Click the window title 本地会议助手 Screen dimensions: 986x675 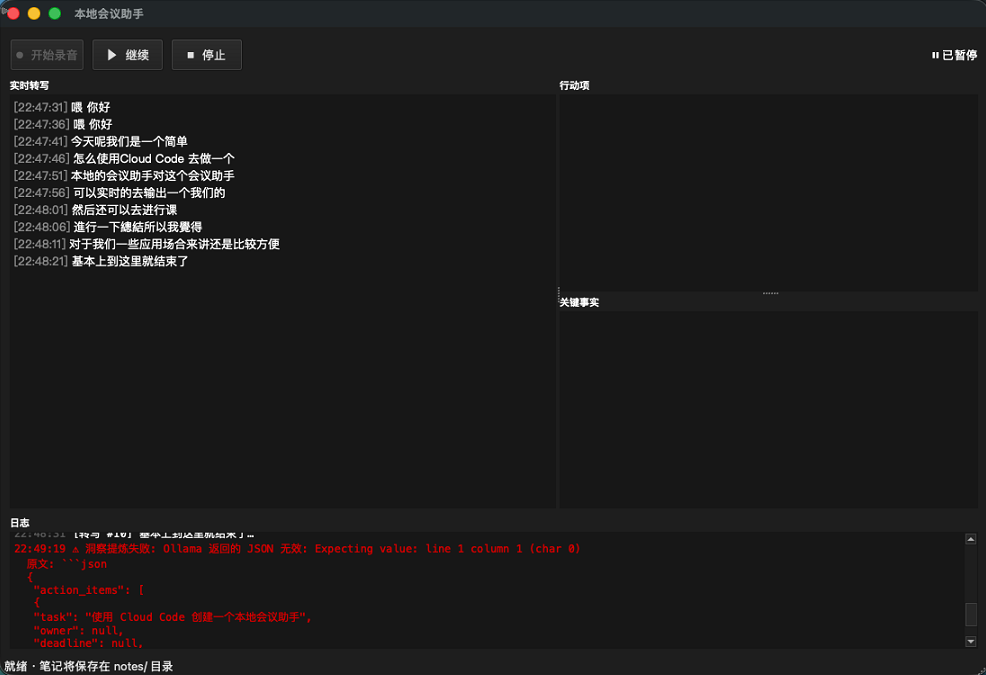[109, 14]
